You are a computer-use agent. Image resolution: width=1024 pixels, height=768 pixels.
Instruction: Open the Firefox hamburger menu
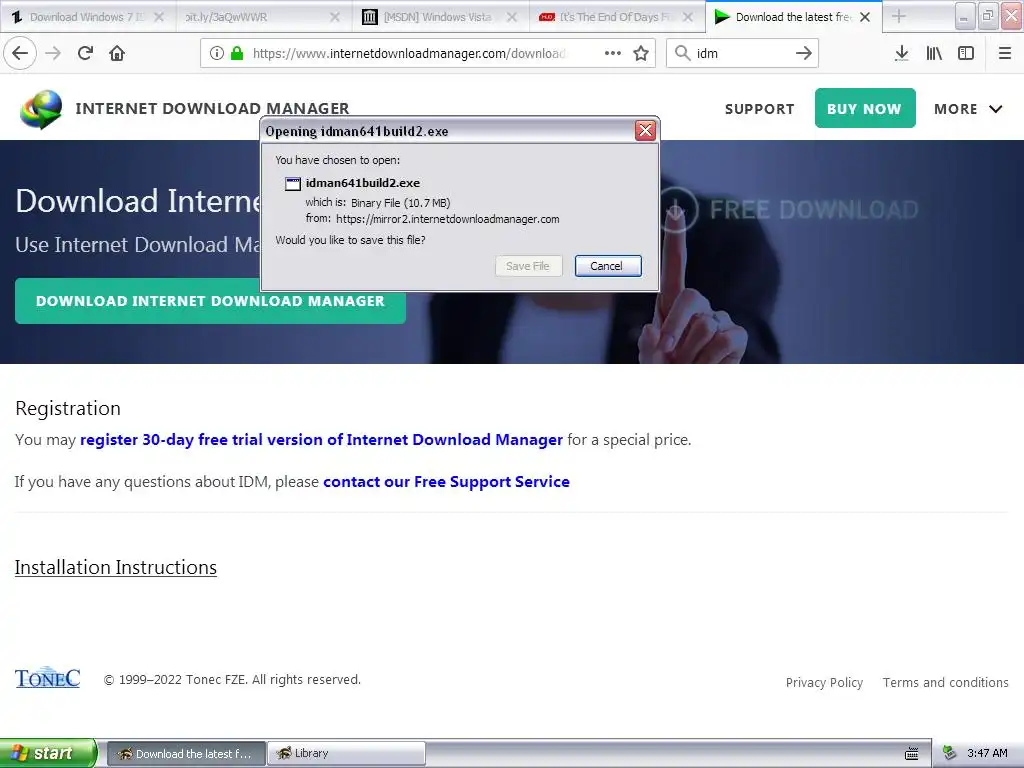click(1005, 53)
